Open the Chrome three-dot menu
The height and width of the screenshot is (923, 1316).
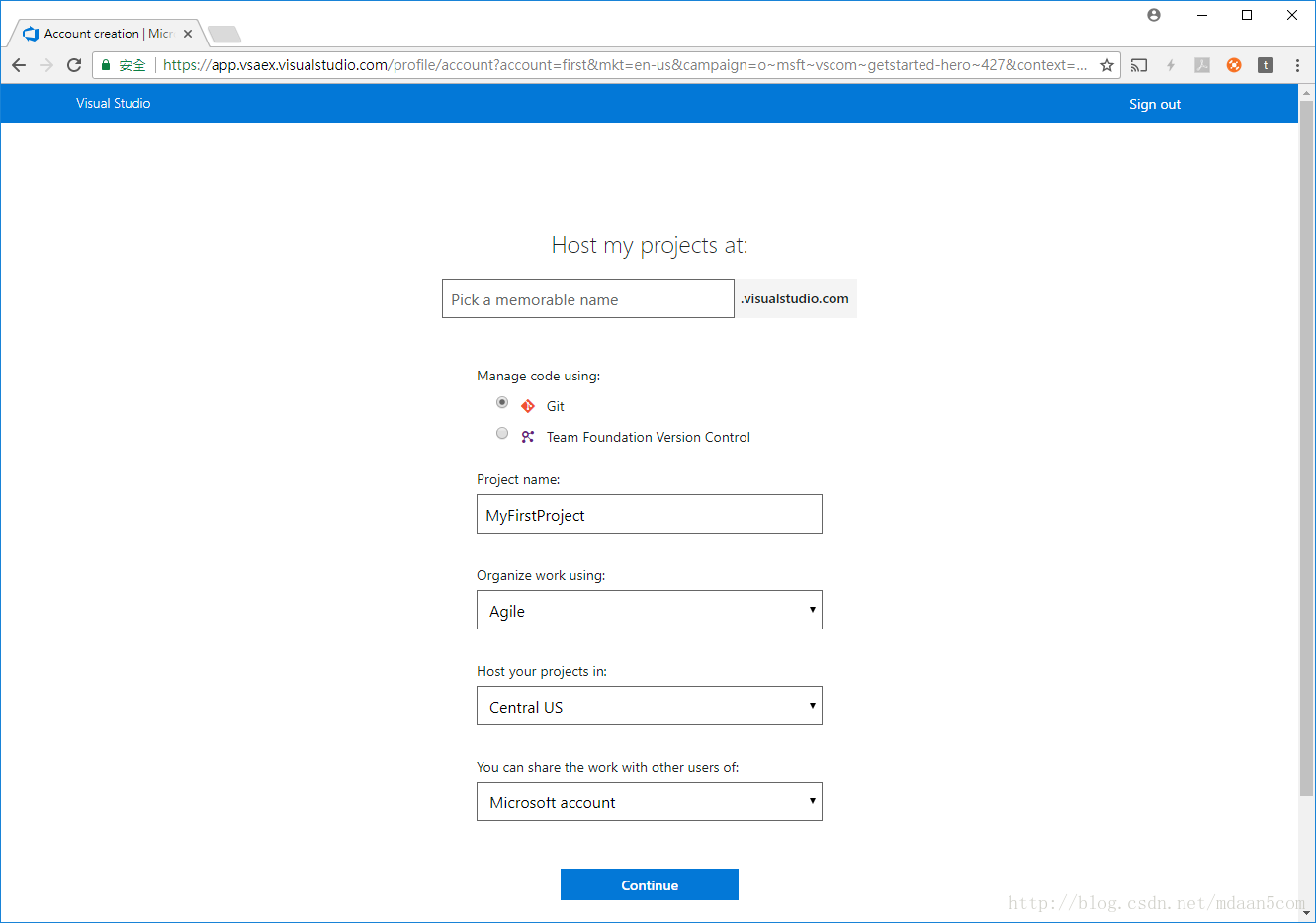click(x=1297, y=65)
